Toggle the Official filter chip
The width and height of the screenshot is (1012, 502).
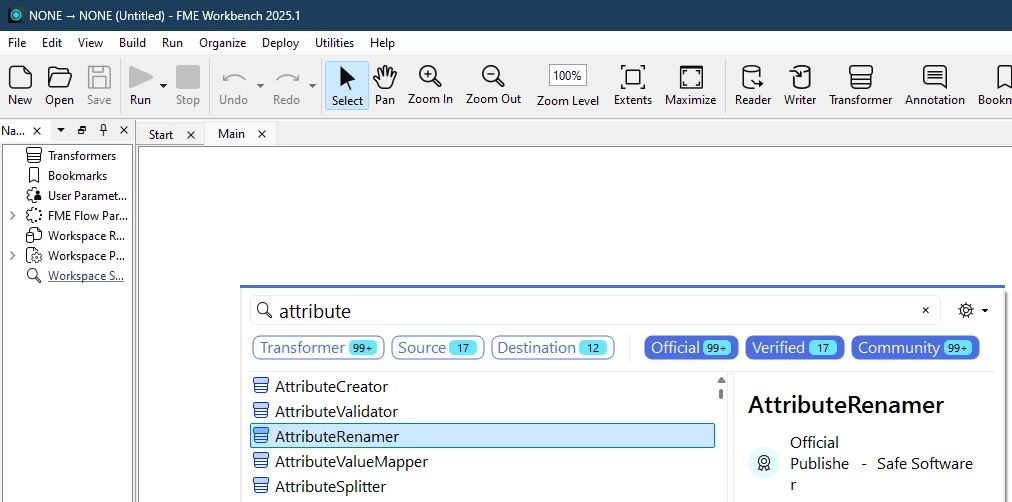click(x=691, y=348)
